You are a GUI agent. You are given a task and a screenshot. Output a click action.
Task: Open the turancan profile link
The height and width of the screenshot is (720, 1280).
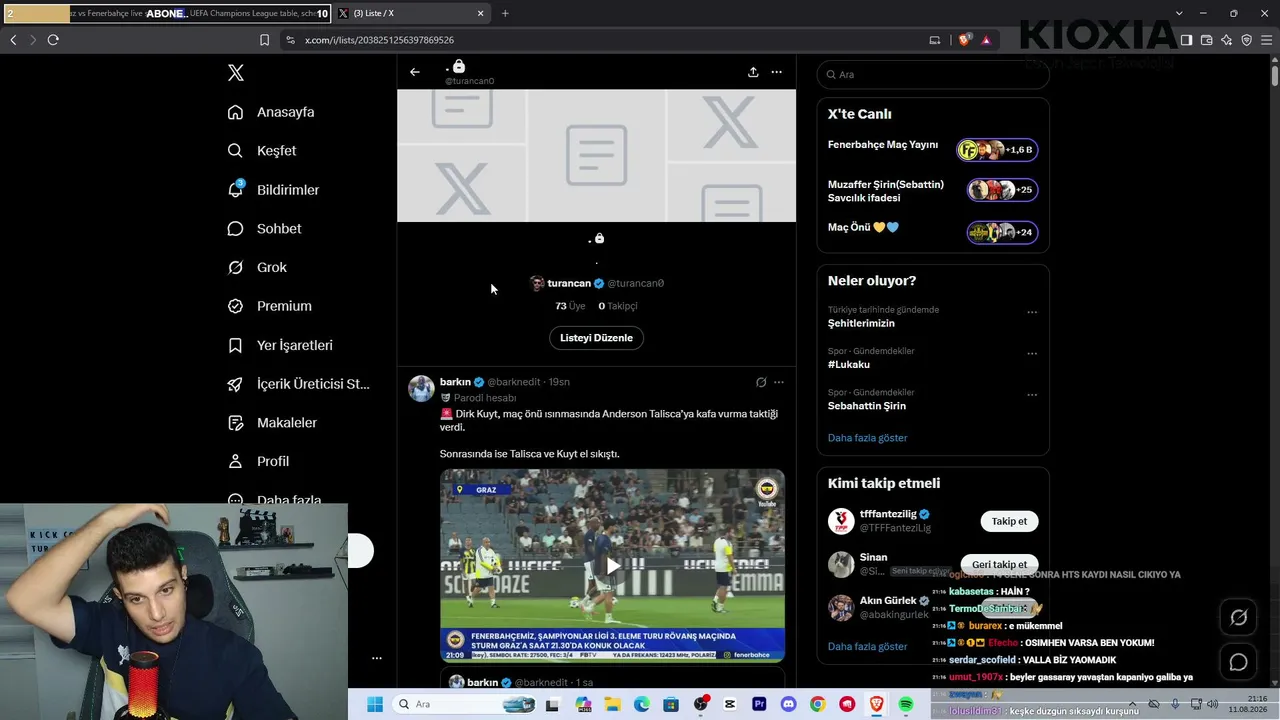point(597,283)
